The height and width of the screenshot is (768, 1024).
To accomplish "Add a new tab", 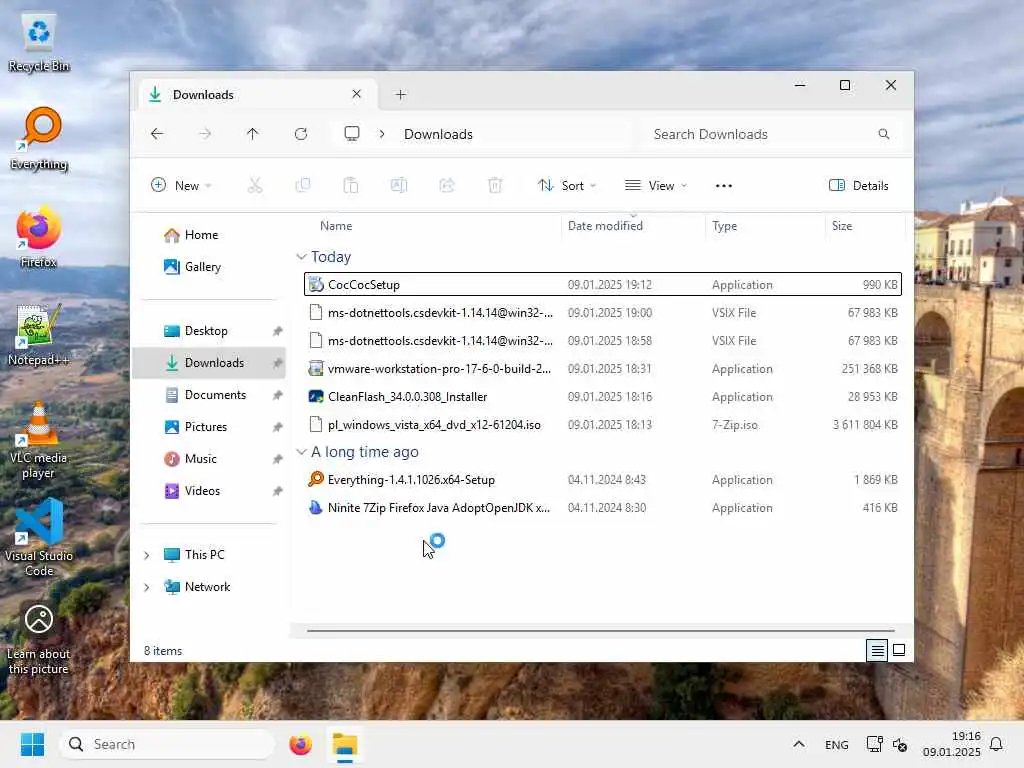I will tap(401, 95).
